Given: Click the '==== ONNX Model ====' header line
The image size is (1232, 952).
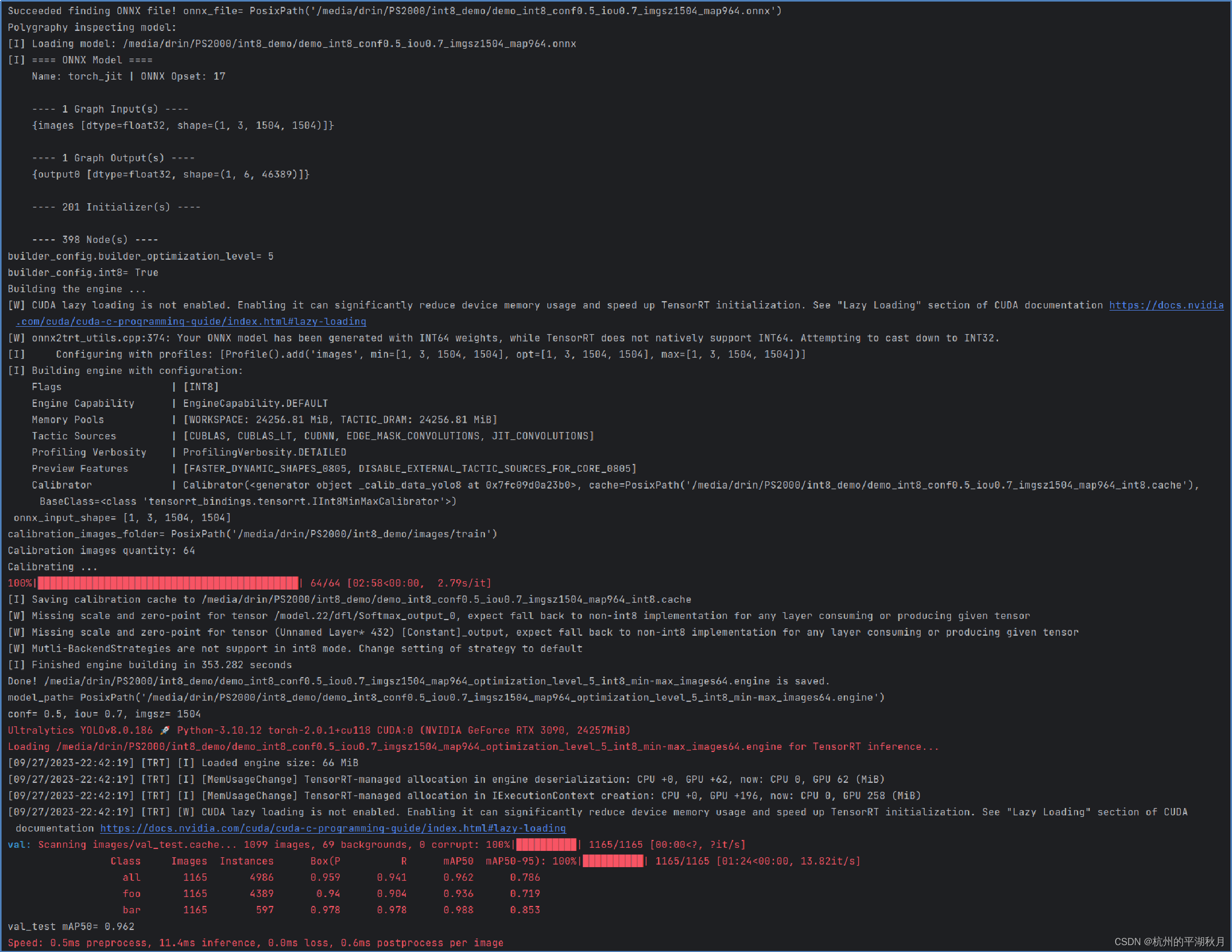Looking at the screenshot, I should coord(92,60).
